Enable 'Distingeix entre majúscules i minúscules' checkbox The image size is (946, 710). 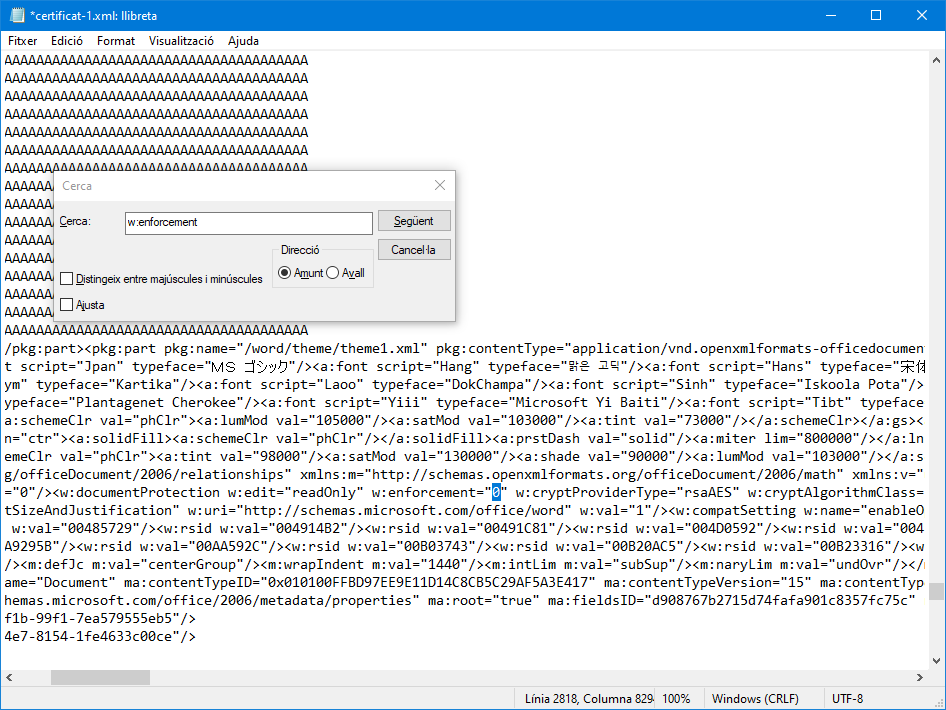click(x=67, y=279)
